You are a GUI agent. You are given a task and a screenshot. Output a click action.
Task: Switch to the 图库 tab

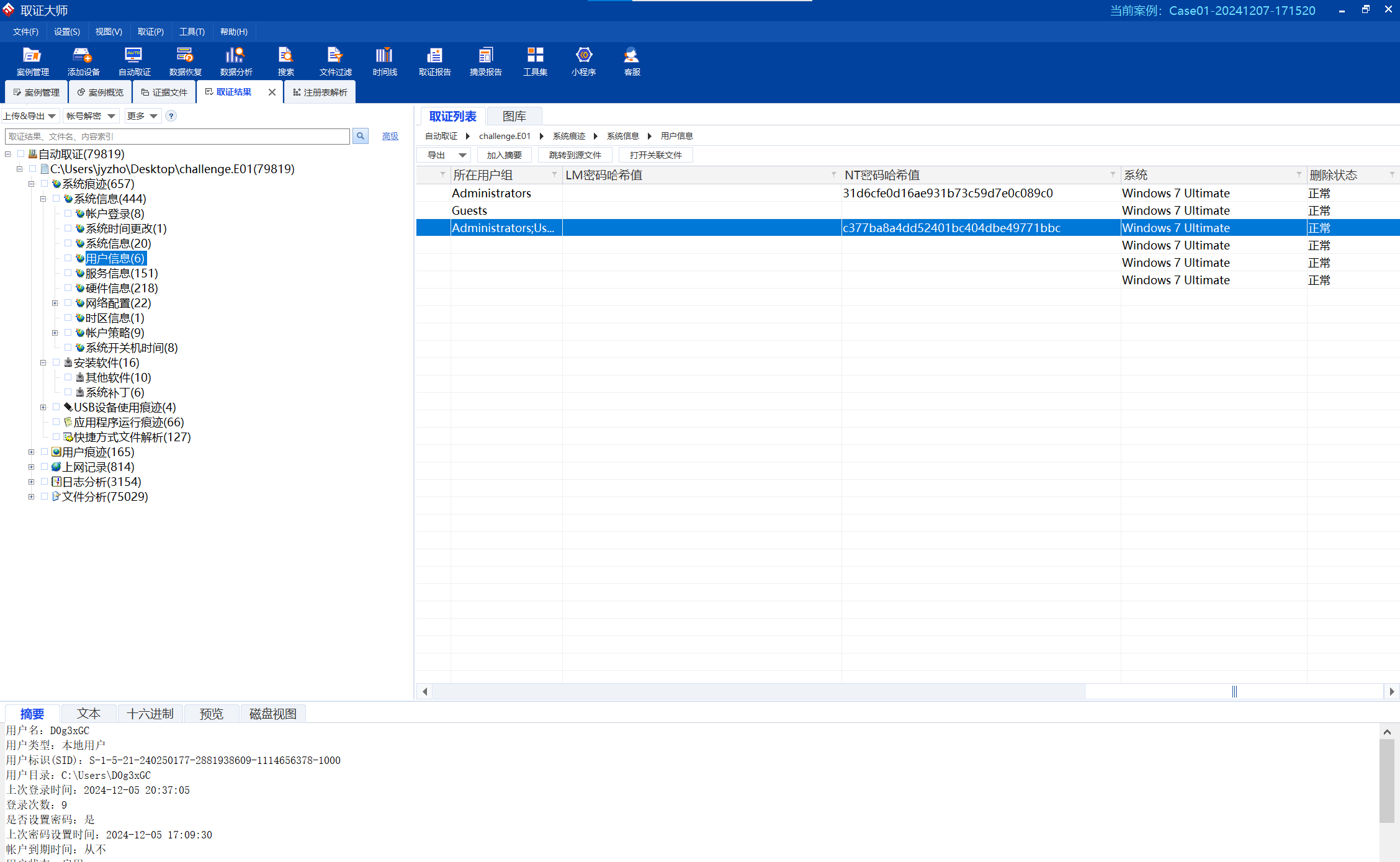514,116
